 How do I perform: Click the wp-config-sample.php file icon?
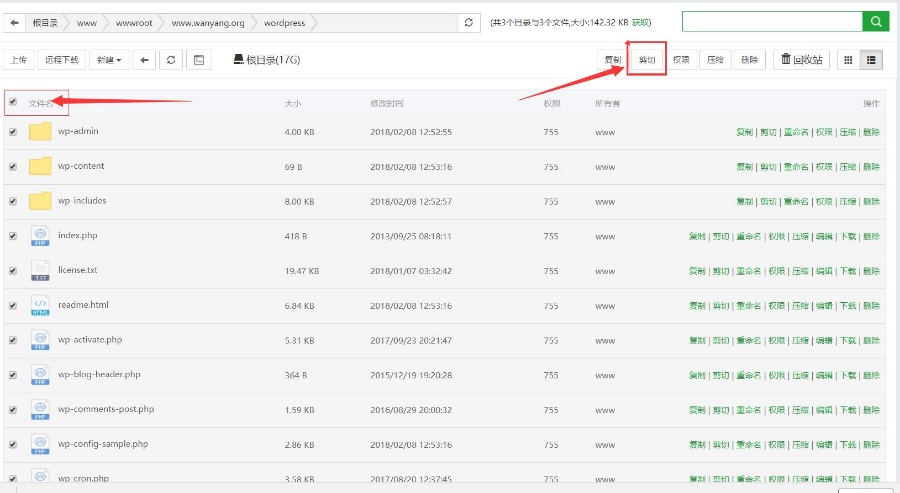click(40, 444)
